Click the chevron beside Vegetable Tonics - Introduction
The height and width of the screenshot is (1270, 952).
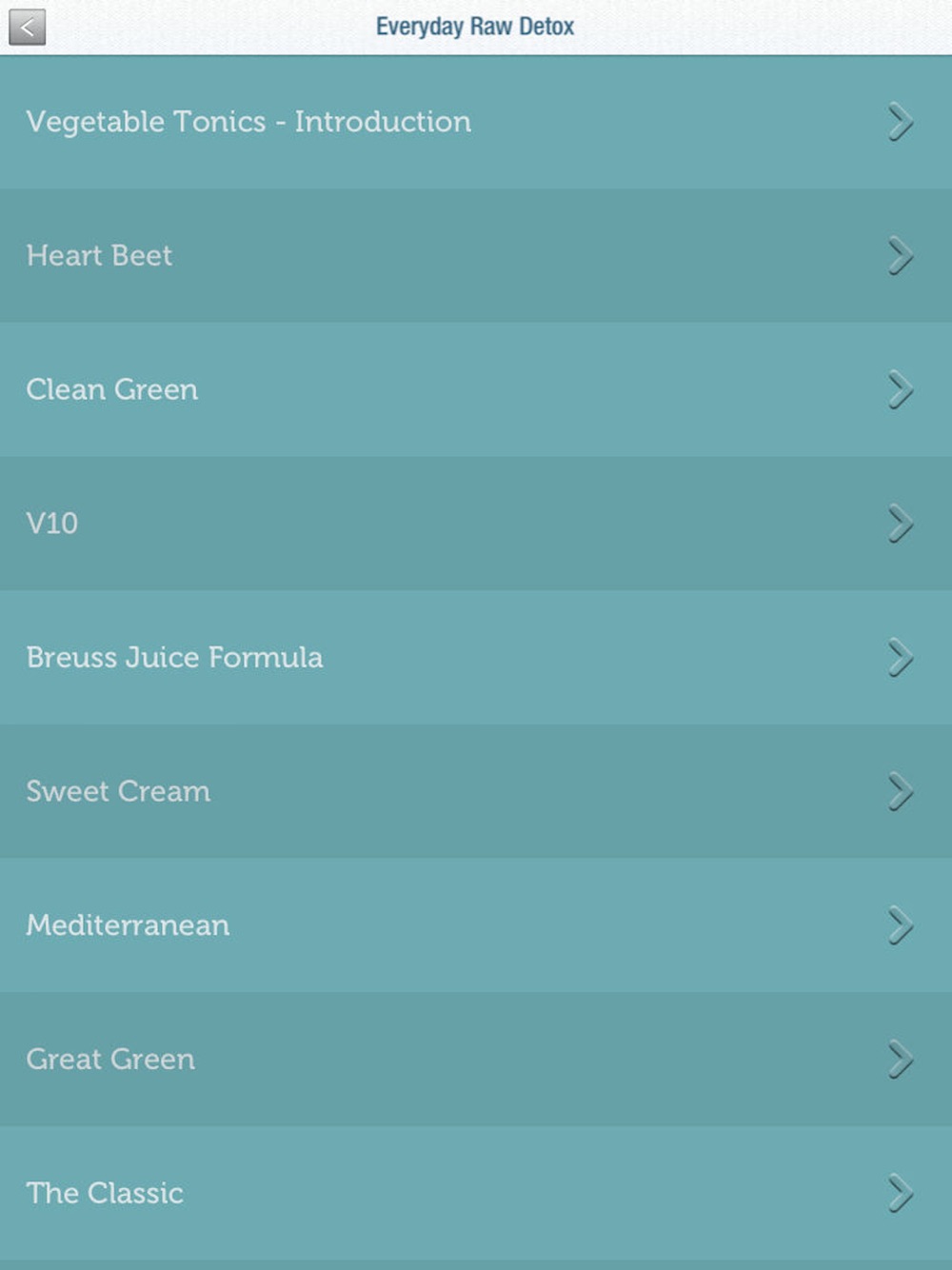pos(901,122)
